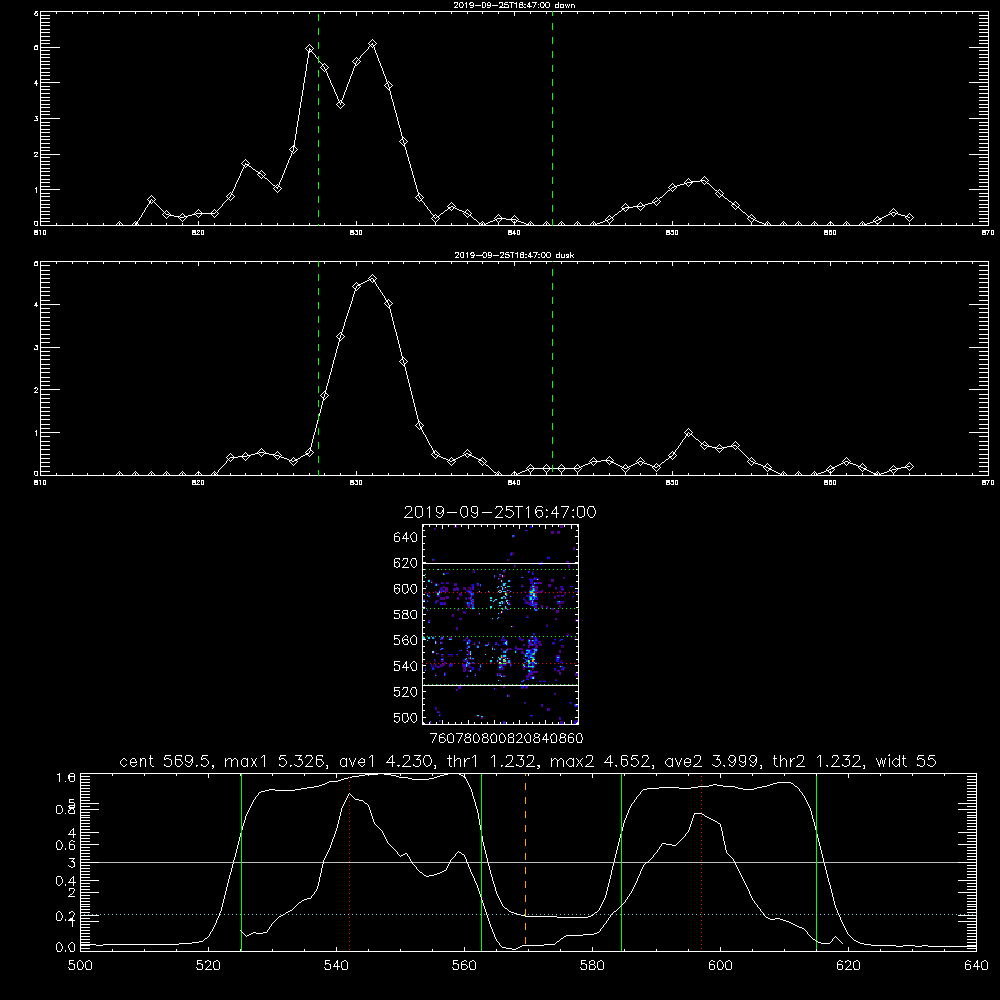Click the 'cent 569.5' value in stats line

(165, 761)
